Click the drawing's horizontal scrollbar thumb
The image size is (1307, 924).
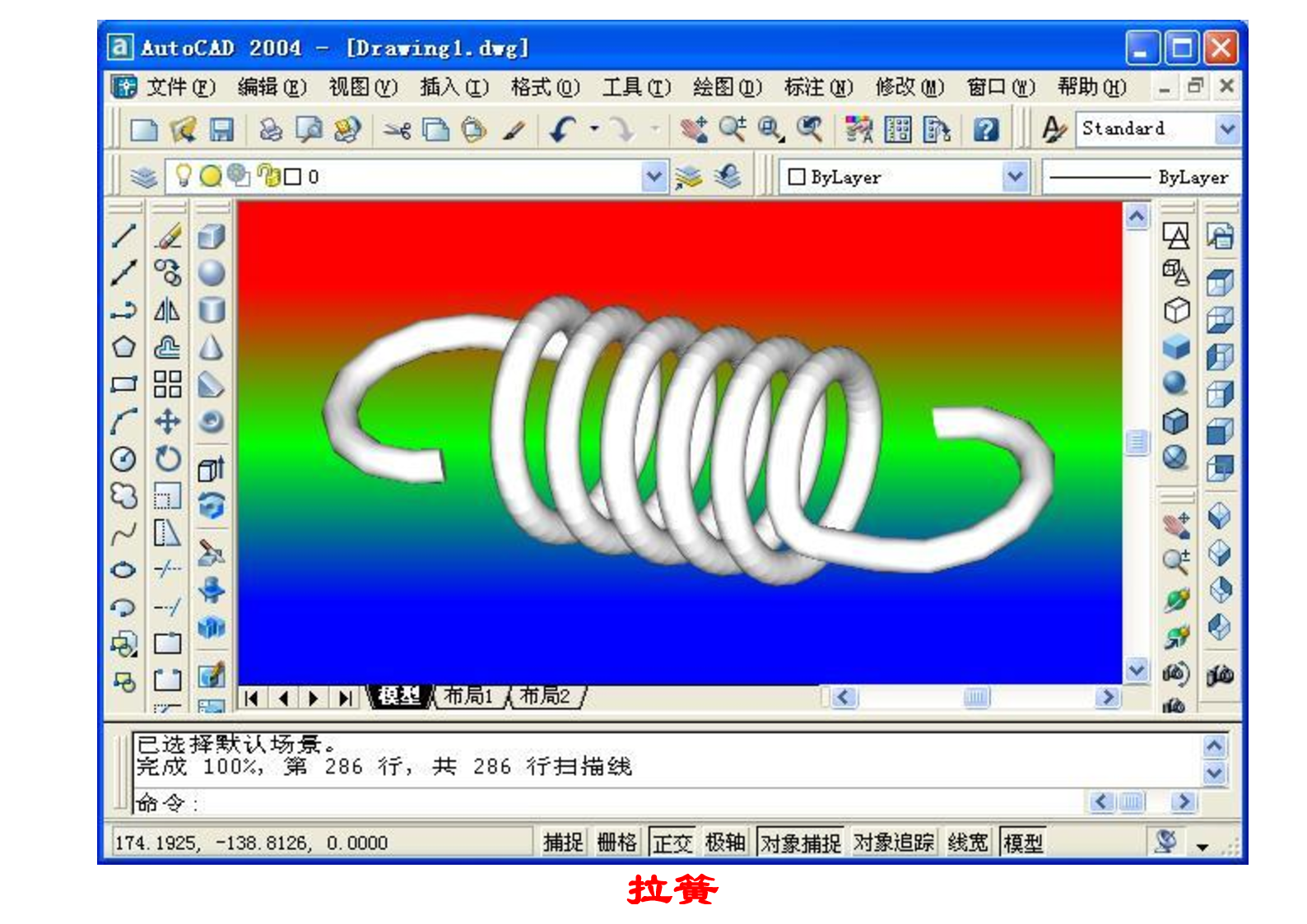(976, 698)
